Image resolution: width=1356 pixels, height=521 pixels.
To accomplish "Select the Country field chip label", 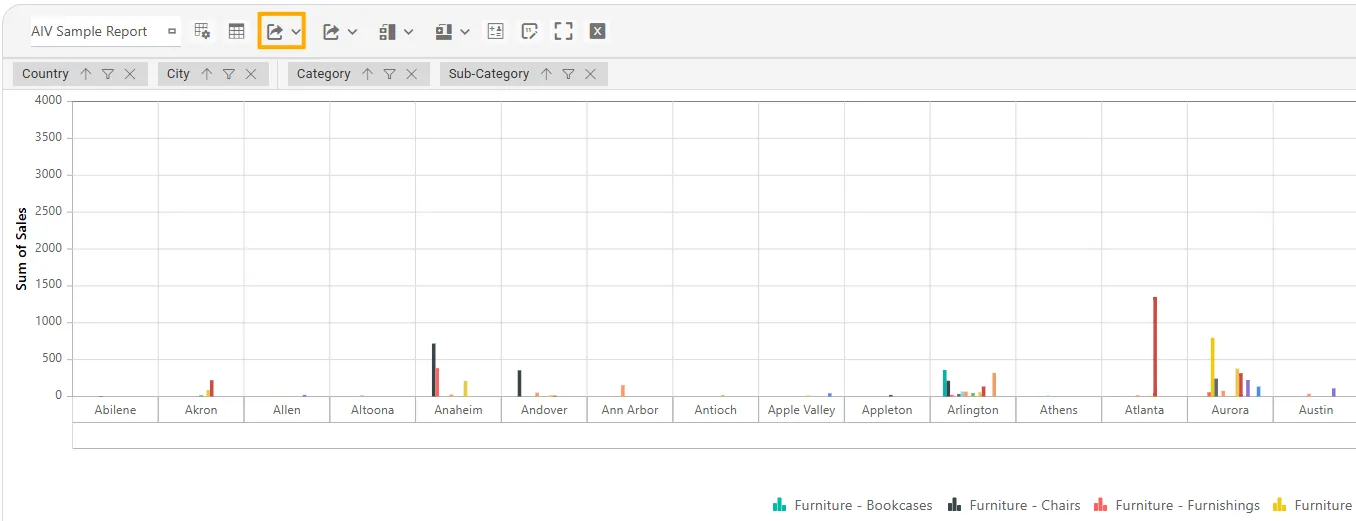I will coord(45,74).
